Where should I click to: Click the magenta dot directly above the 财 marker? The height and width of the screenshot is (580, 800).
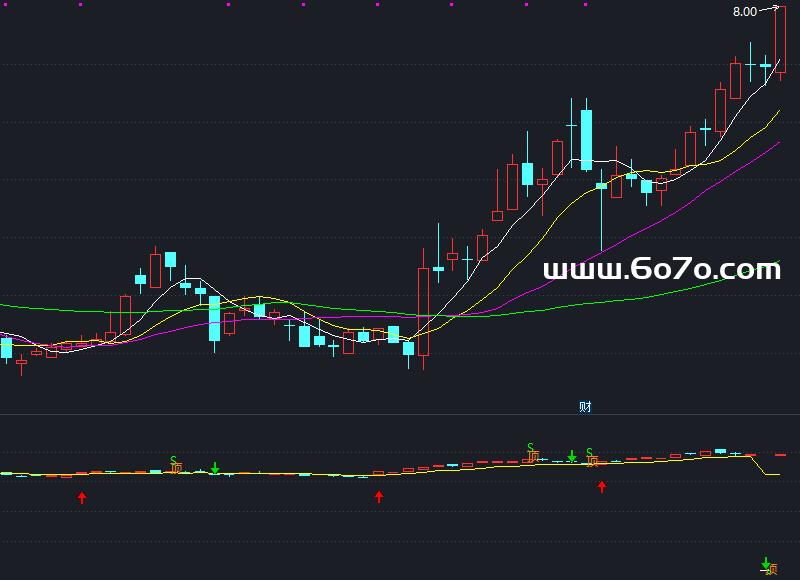click(585, 5)
